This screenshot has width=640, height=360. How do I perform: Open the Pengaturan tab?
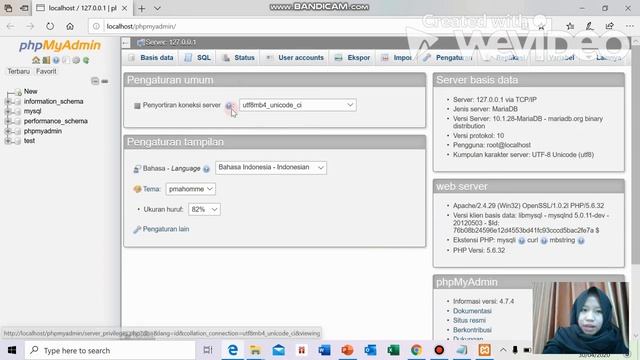(x=447, y=58)
